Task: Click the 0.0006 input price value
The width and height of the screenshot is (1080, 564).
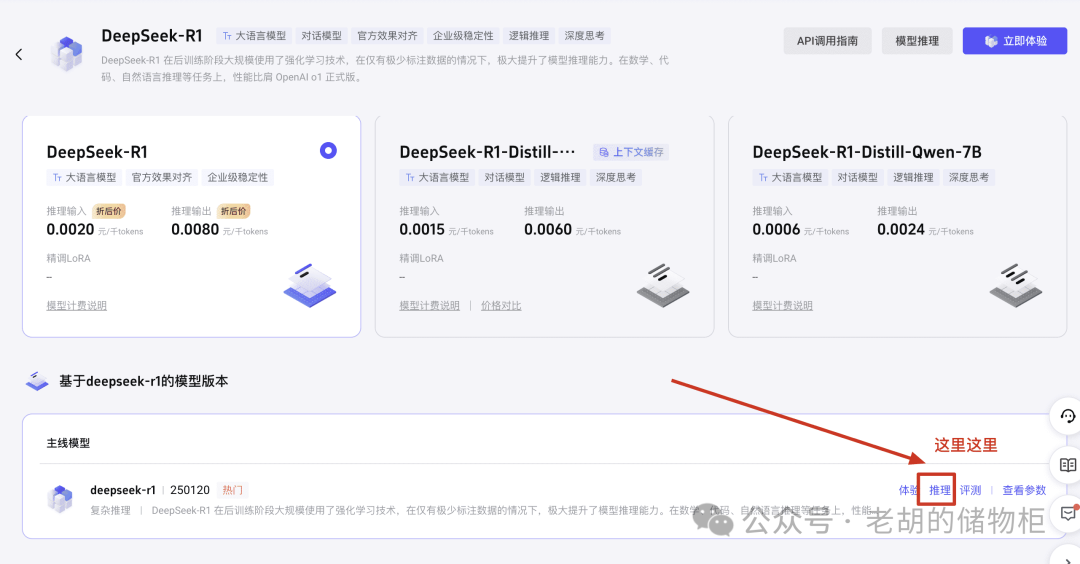Action: click(x=776, y=229)
